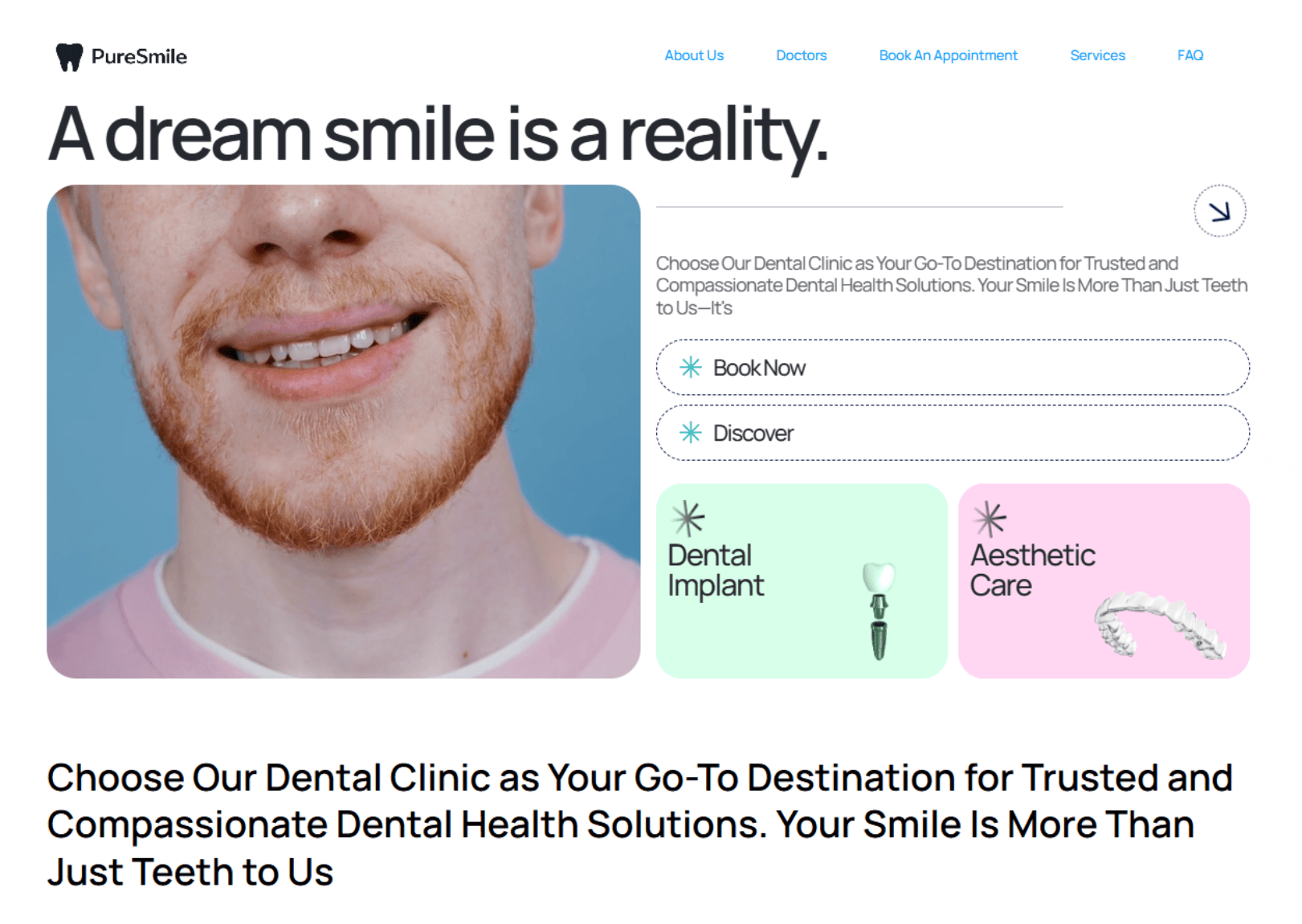Open Book An Appointment in navigation
This screenshot has width=1302, height=924.
(948, 55)
